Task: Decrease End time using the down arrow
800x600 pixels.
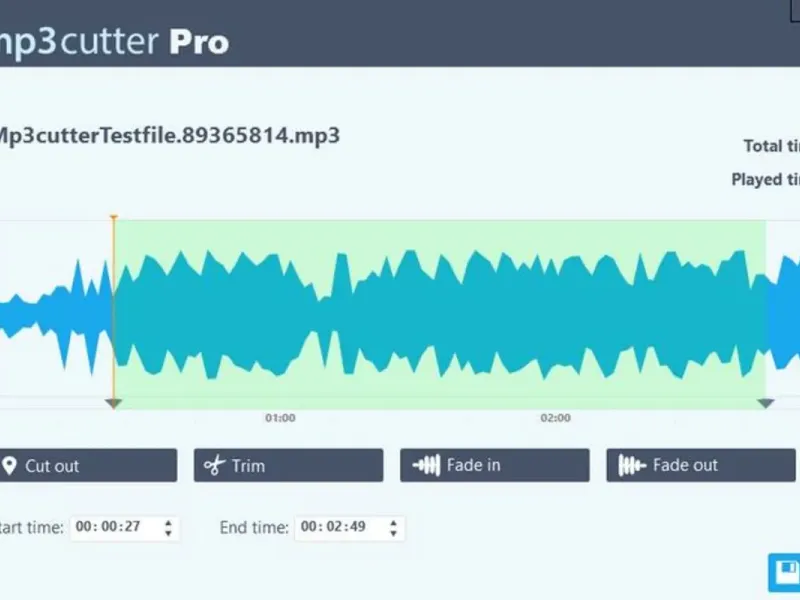Action: pos(393,532)
